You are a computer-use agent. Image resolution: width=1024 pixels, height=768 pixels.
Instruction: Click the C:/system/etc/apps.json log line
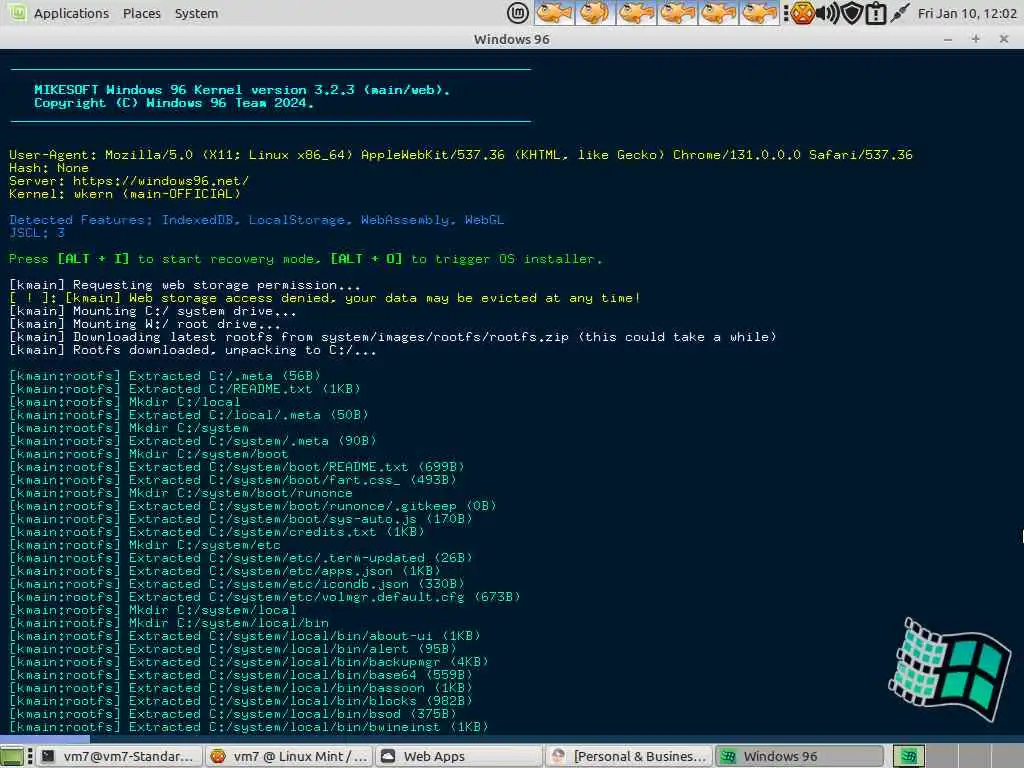coord(225,571)
